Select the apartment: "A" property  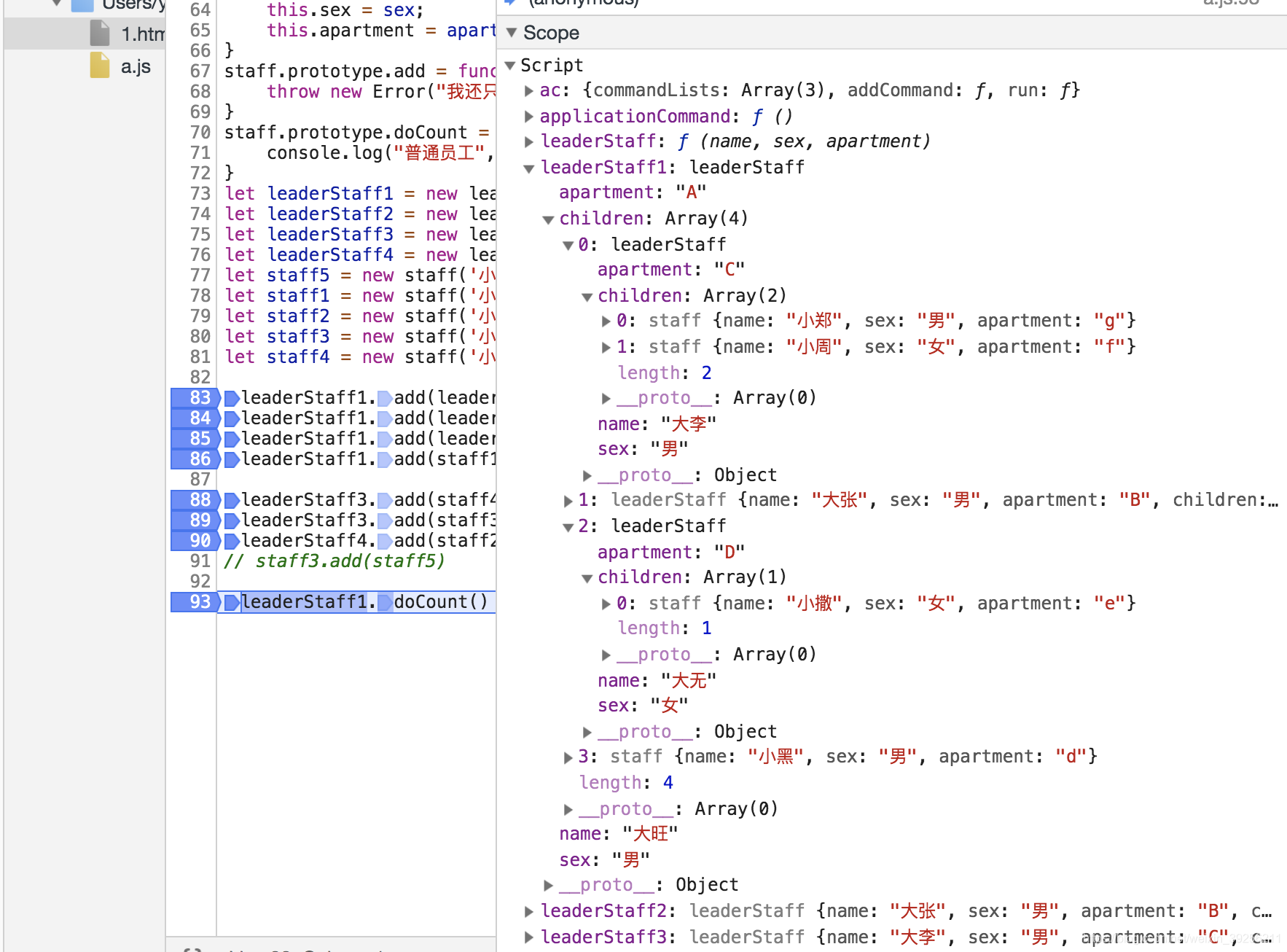pos(633,192)
